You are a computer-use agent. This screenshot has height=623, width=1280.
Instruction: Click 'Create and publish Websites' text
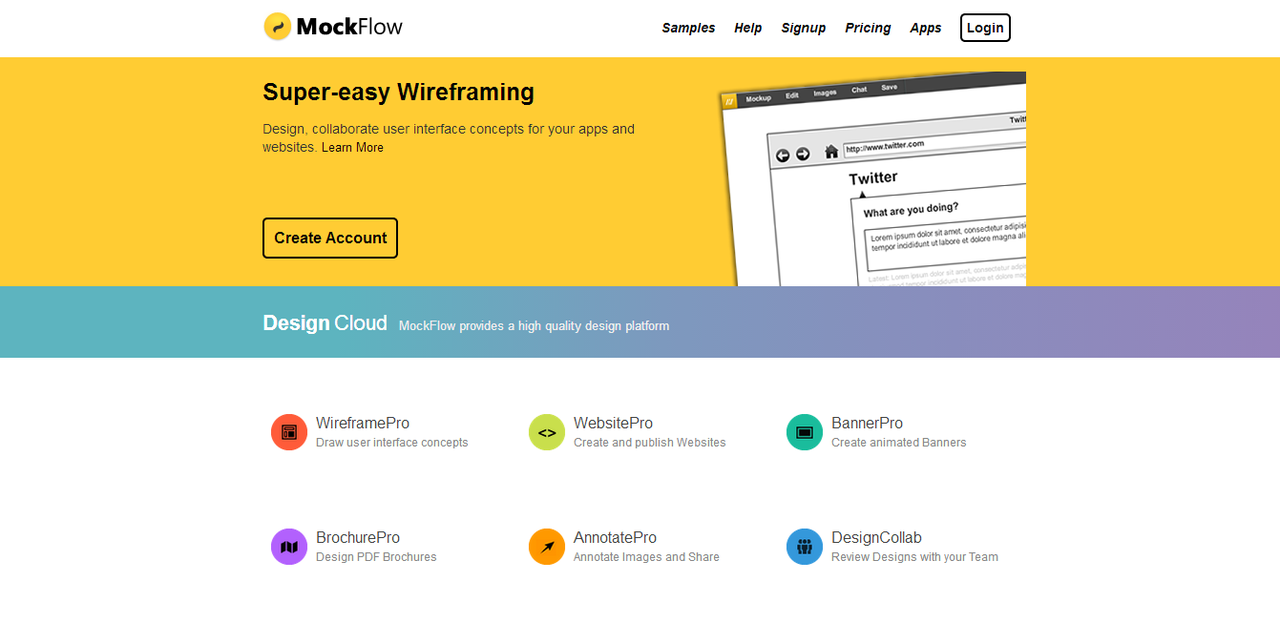pos(650,443)
